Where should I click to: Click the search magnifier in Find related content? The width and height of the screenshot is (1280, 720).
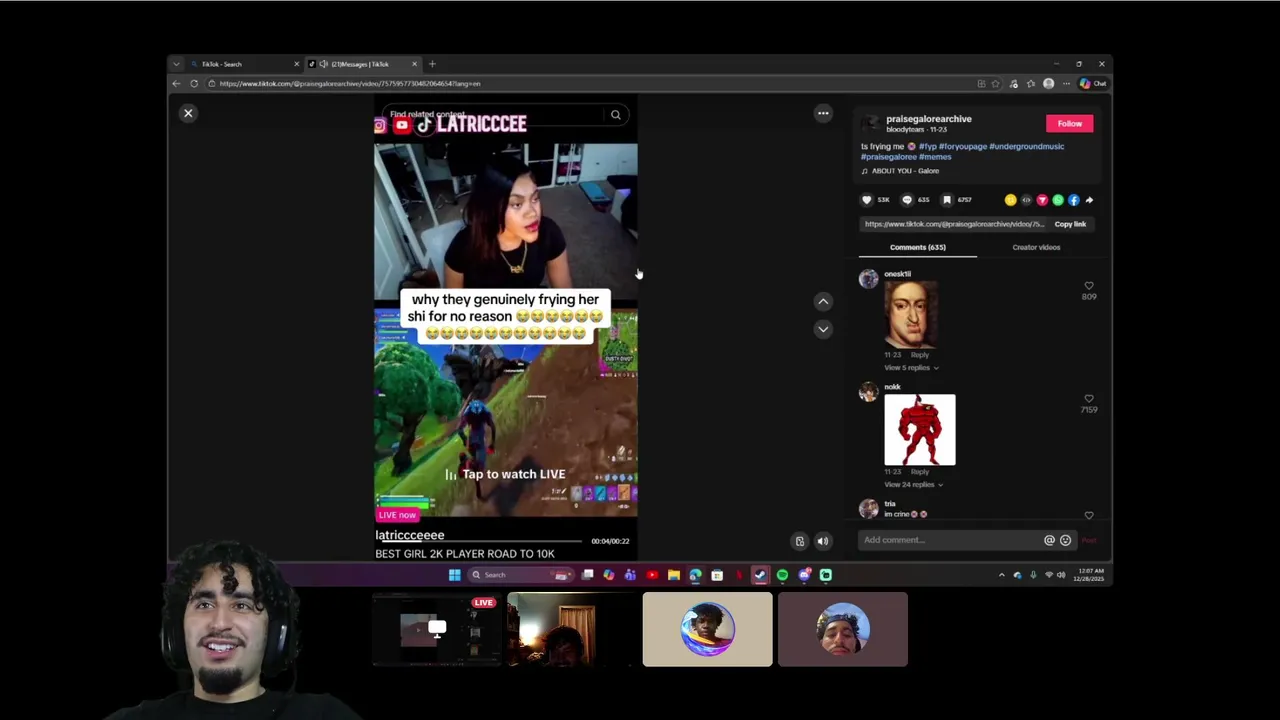click(x=616, y=115)
